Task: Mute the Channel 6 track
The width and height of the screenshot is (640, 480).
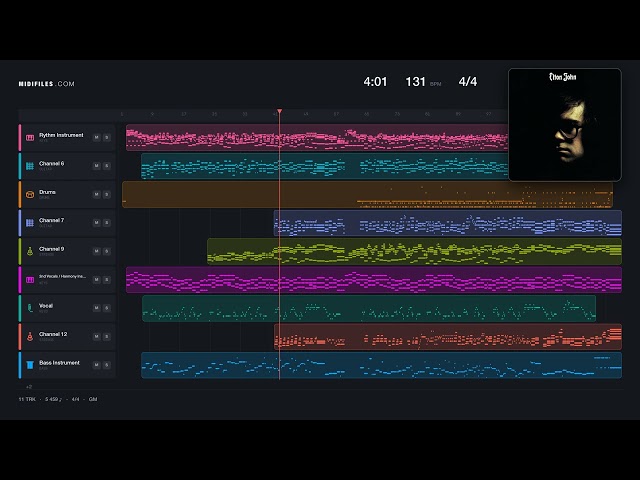Action: pos(96,166)
